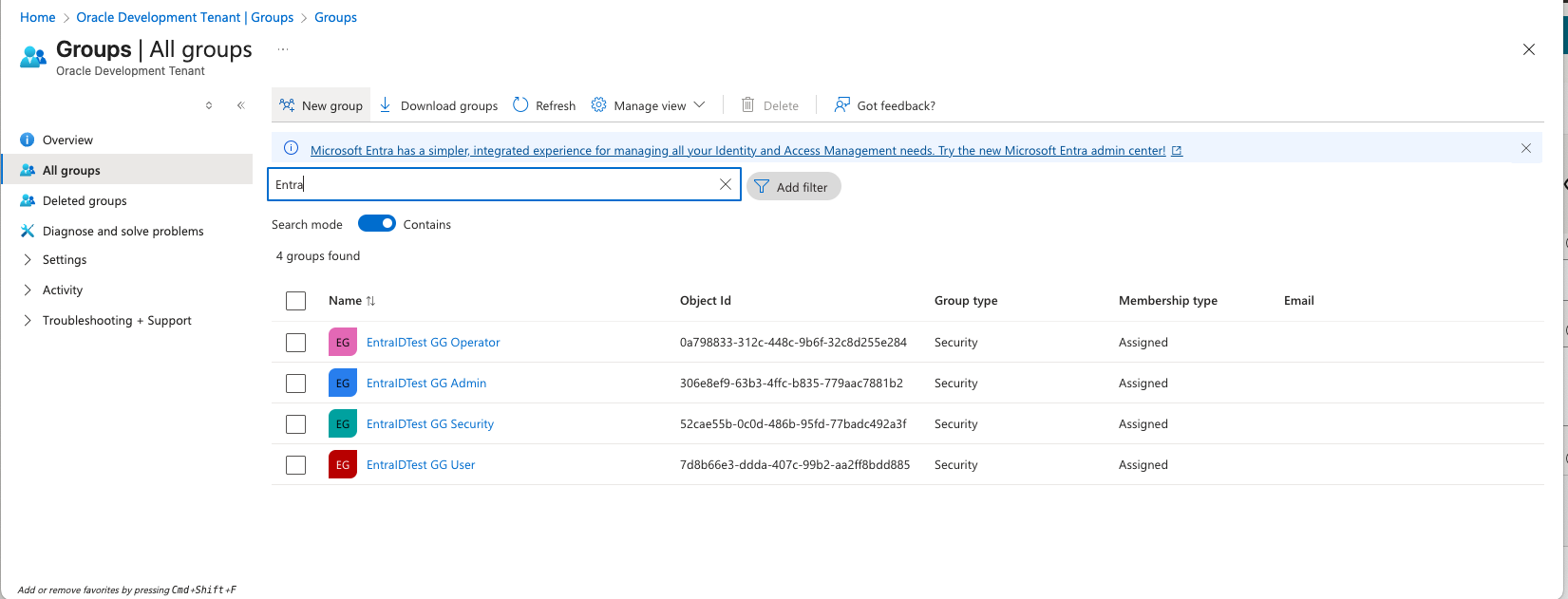Screen dimensions: 1568x599
Task: Click the '4 groups found' text
Action: click(x=318, y=255)
